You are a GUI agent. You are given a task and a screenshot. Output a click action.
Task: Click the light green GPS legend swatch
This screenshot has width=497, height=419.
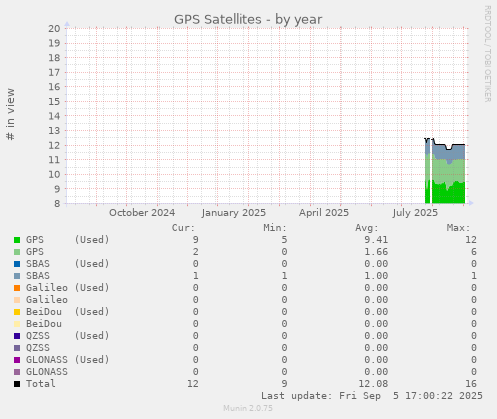tap(17, 252)
